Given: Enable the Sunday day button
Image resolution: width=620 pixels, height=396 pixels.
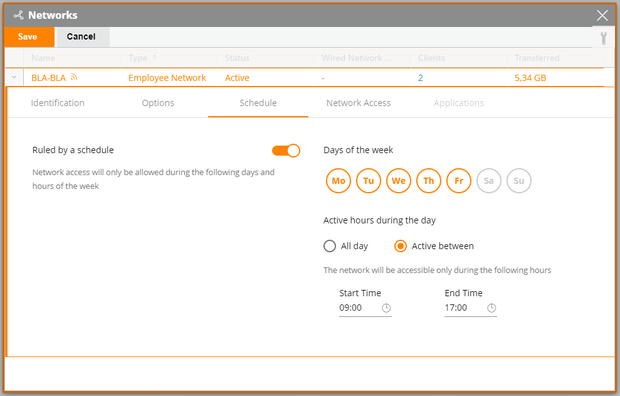Looking at the screenshot, I should pyautogui.click(x=519, y=181).
